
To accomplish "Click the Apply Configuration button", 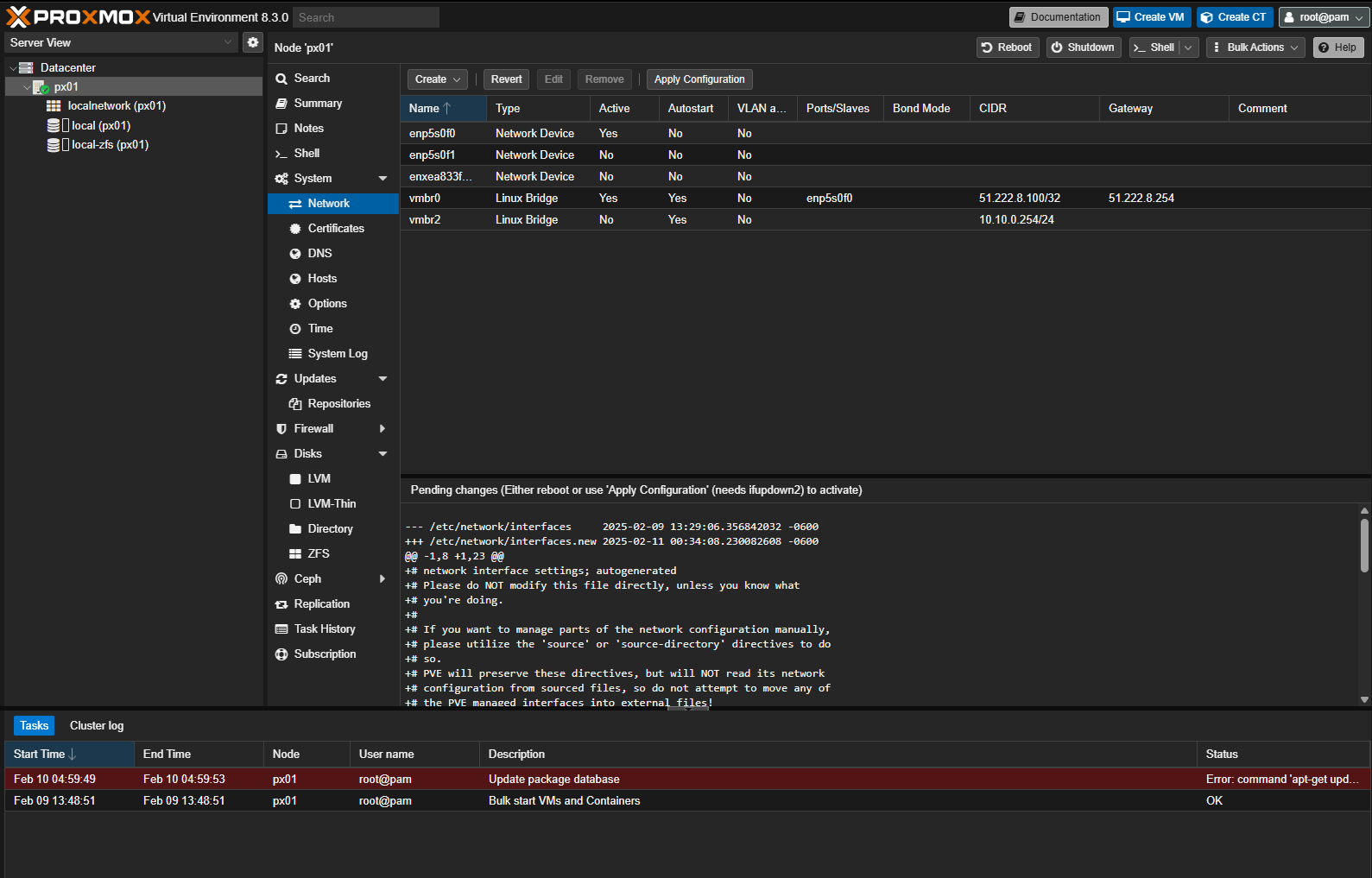I will [699, 79].
